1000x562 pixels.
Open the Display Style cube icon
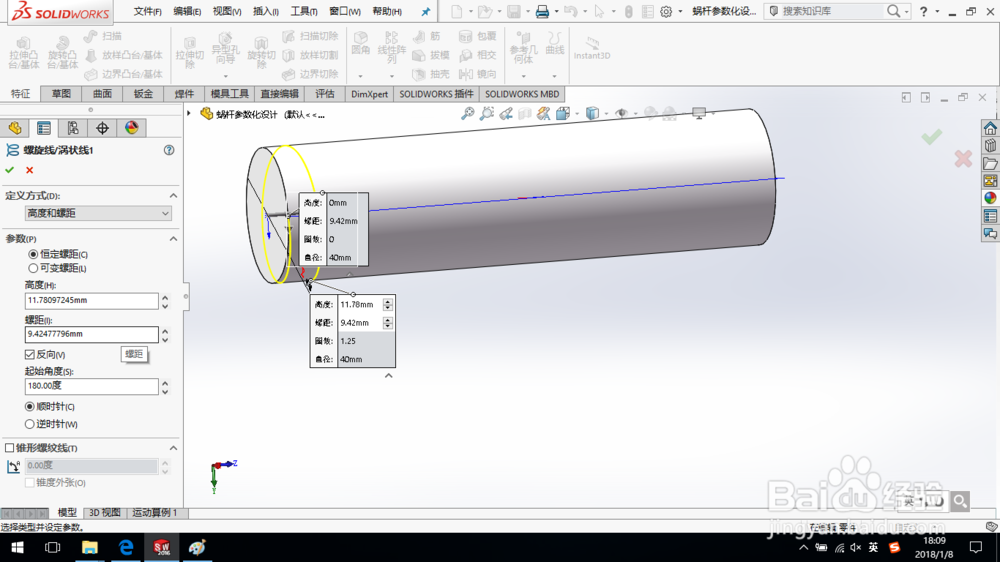[x=592, y=114]
